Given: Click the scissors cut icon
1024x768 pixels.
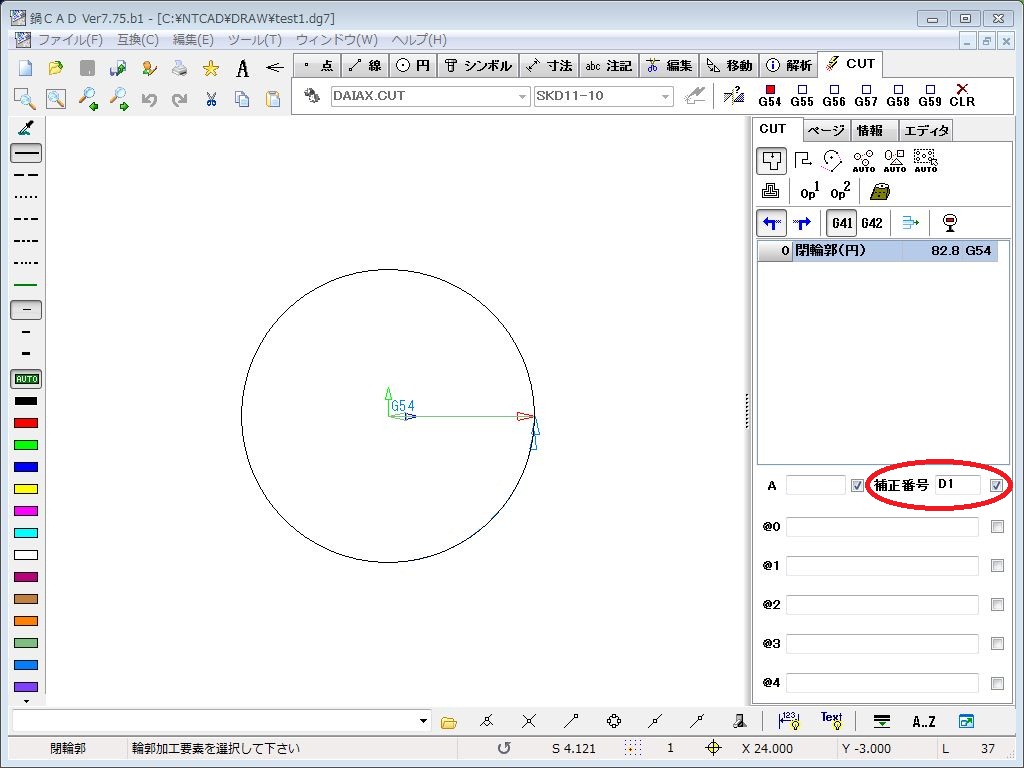Looking at the screenshot, I should point(211,99).
